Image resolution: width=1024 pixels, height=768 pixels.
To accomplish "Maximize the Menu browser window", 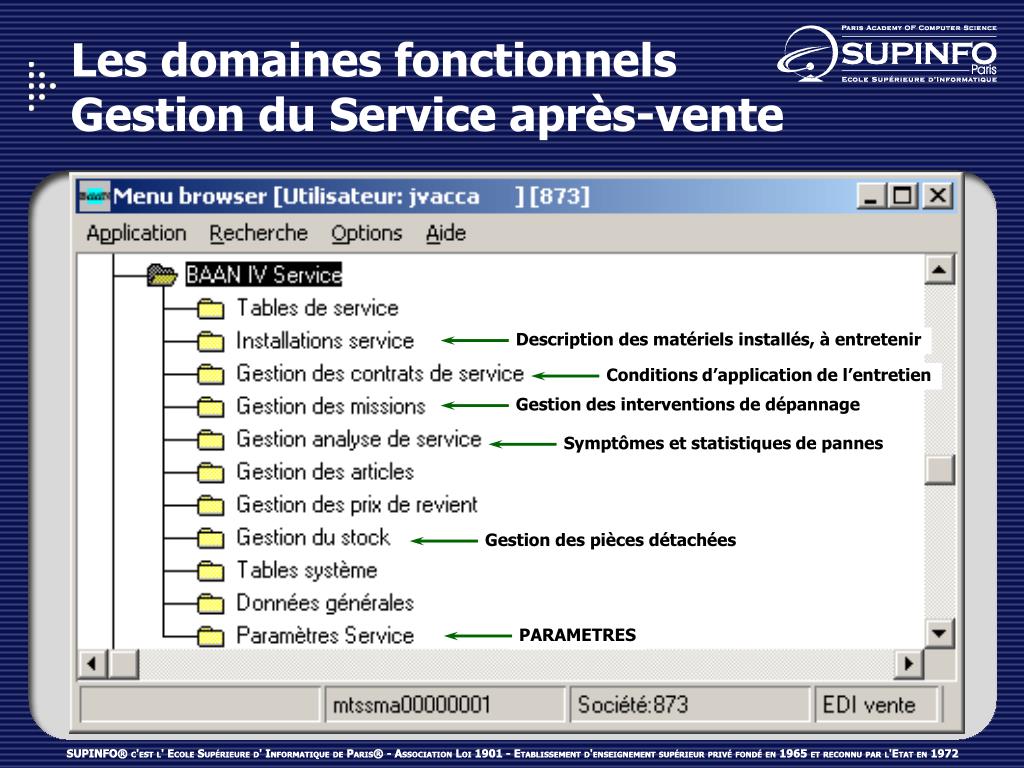I will click(x=903, y=196).
